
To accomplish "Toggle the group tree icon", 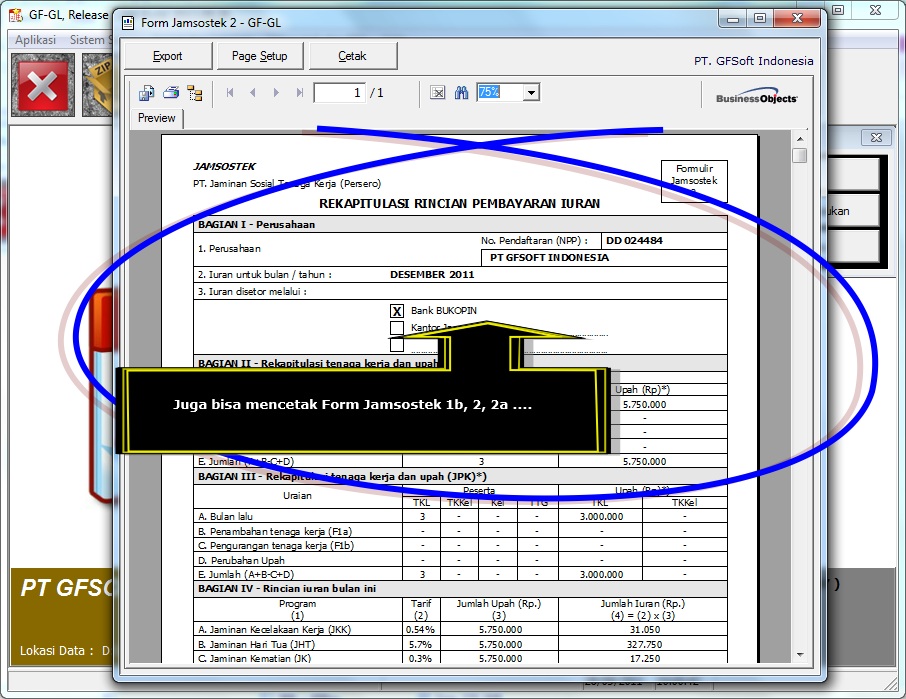I will pos(195,92).
